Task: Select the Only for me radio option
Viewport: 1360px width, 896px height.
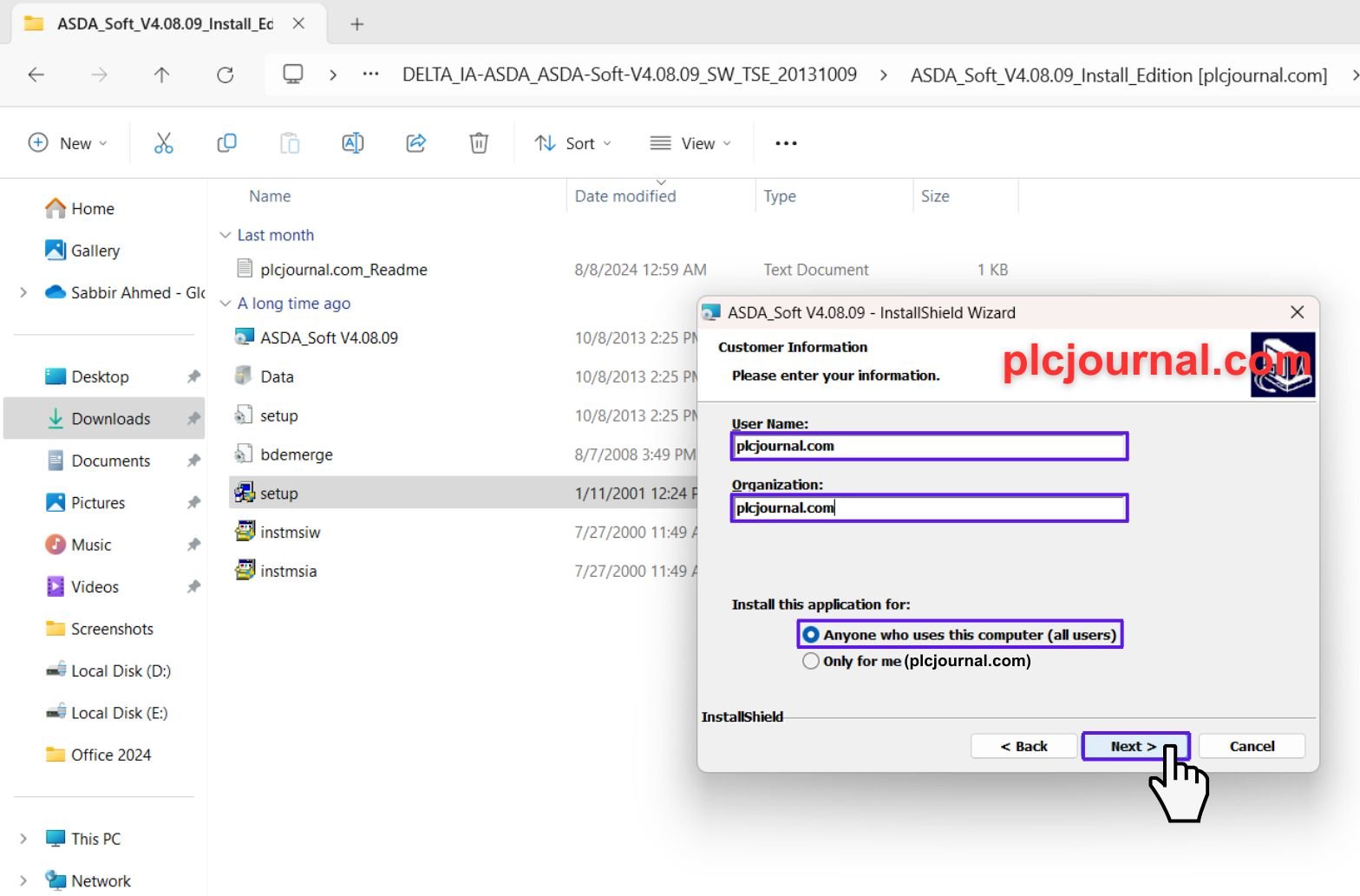Action: [810, 661]
